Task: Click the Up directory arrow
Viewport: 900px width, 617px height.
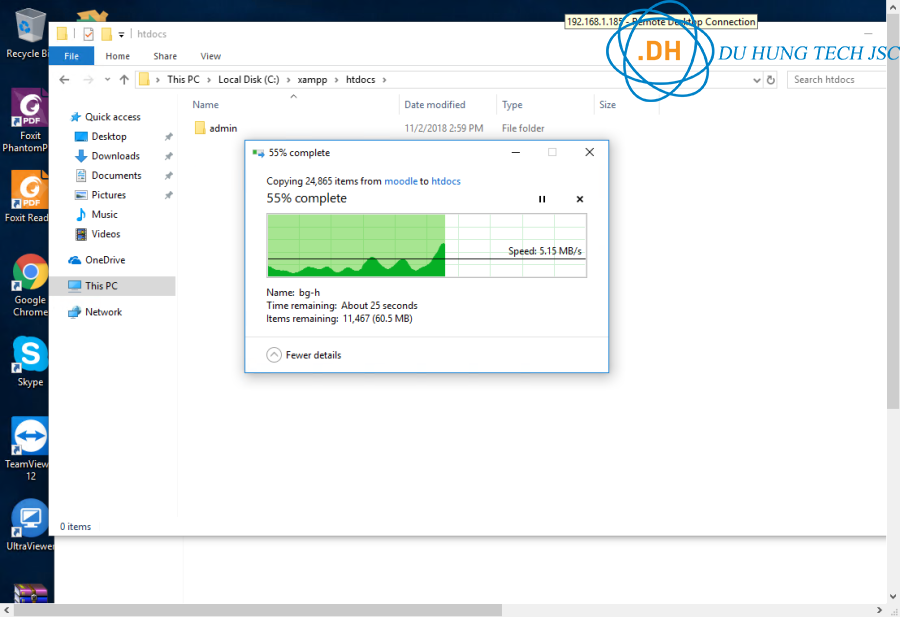Action: coord(124,80)
